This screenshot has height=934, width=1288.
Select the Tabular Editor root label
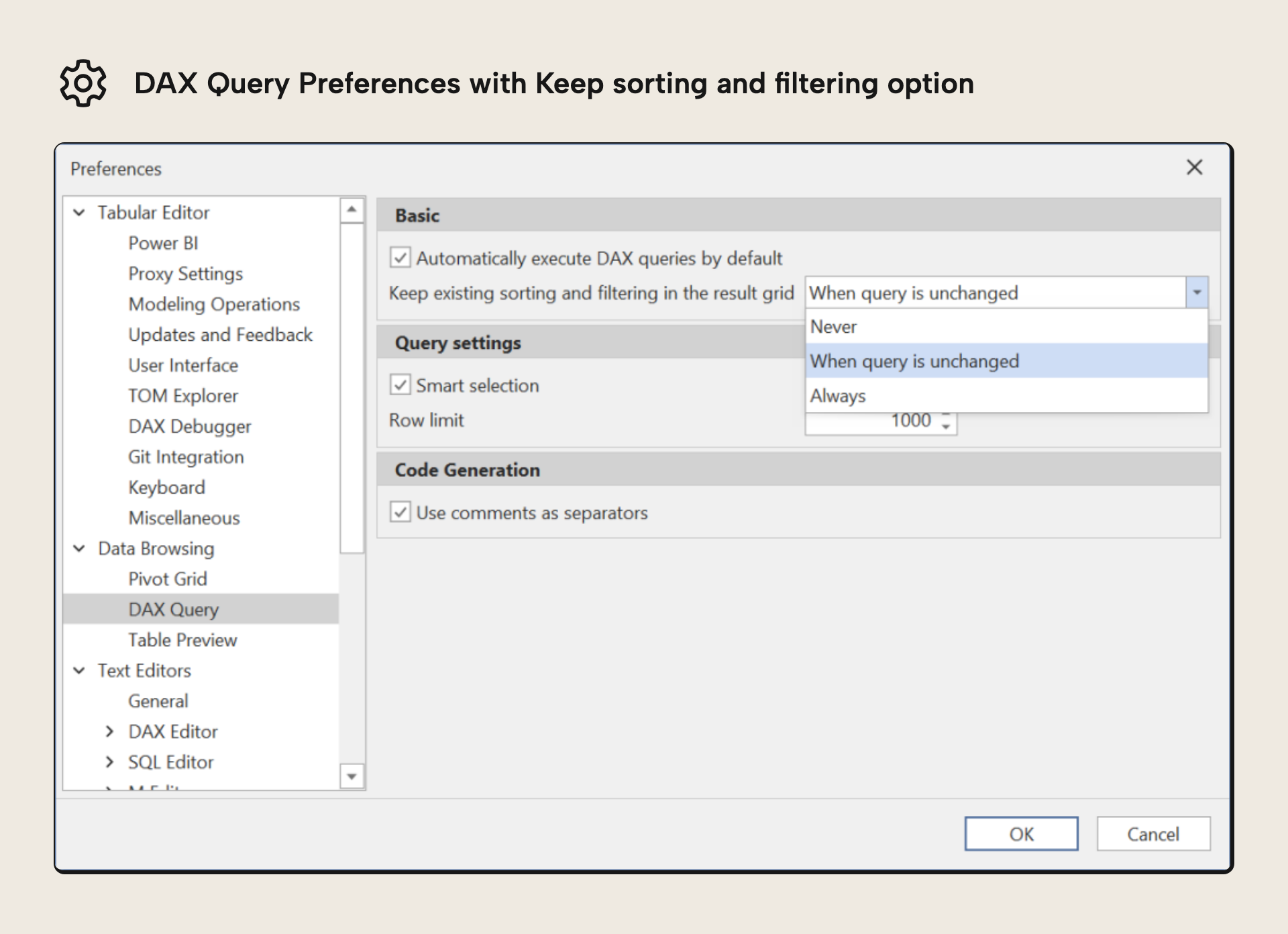[x=154, y=213]
